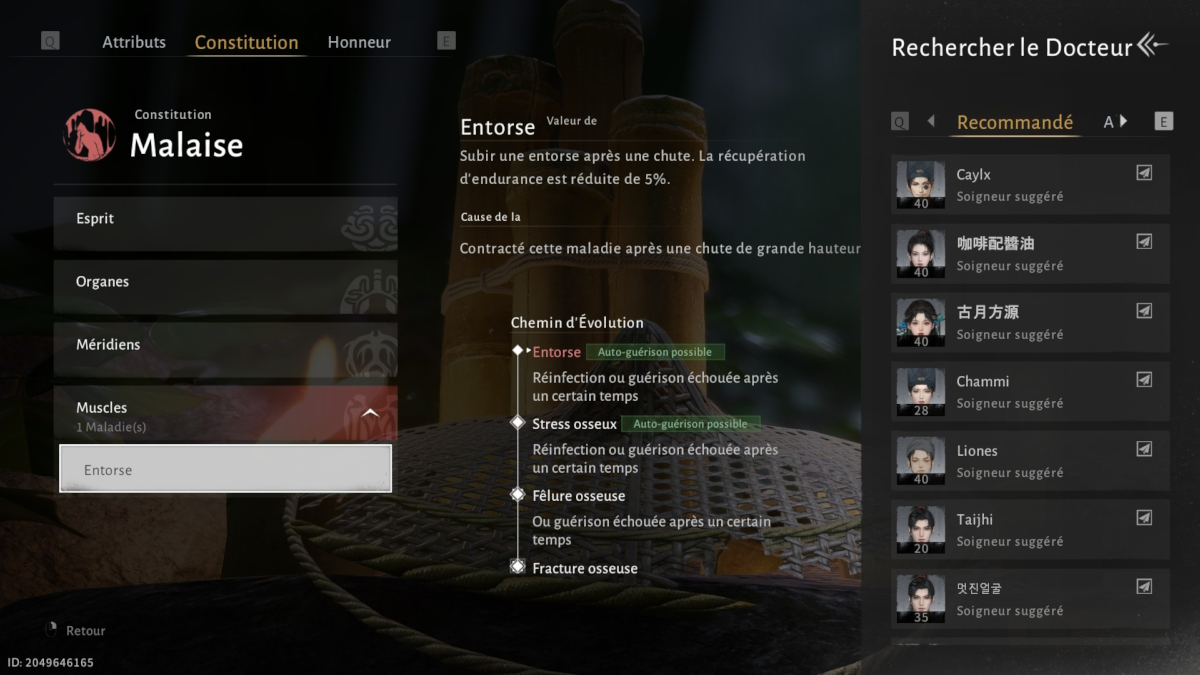Click the send icon next to Caylx
This screenshot has width=1200, height=675.
(1144, 173)
